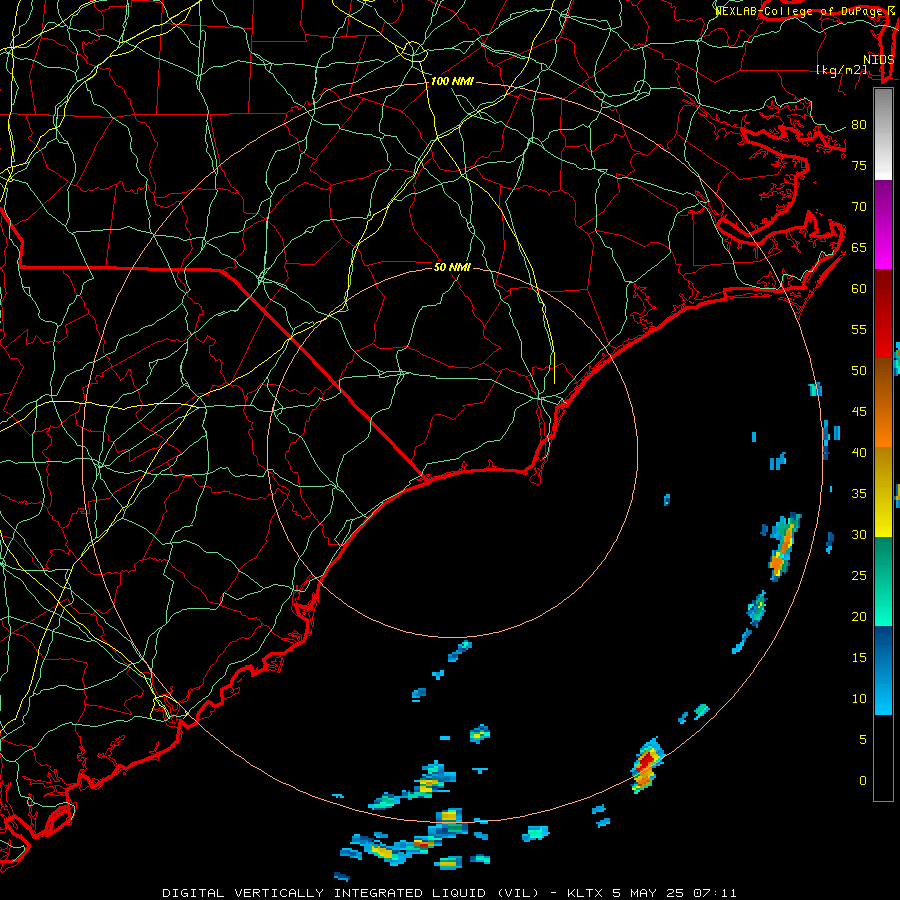This screenshot has height=900, width=900.
Task: Click the 80 value on the color scale
Action: (859, 125)
